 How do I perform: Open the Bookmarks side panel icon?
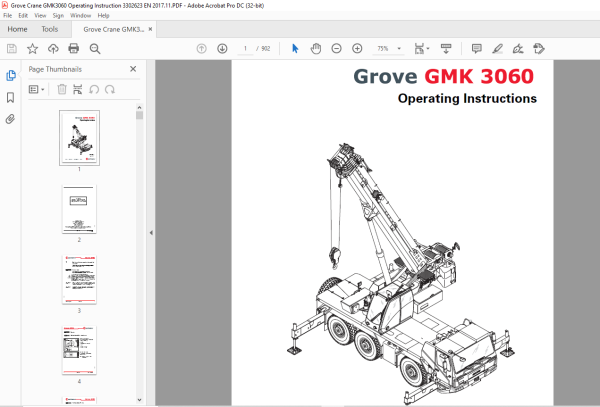11,97
